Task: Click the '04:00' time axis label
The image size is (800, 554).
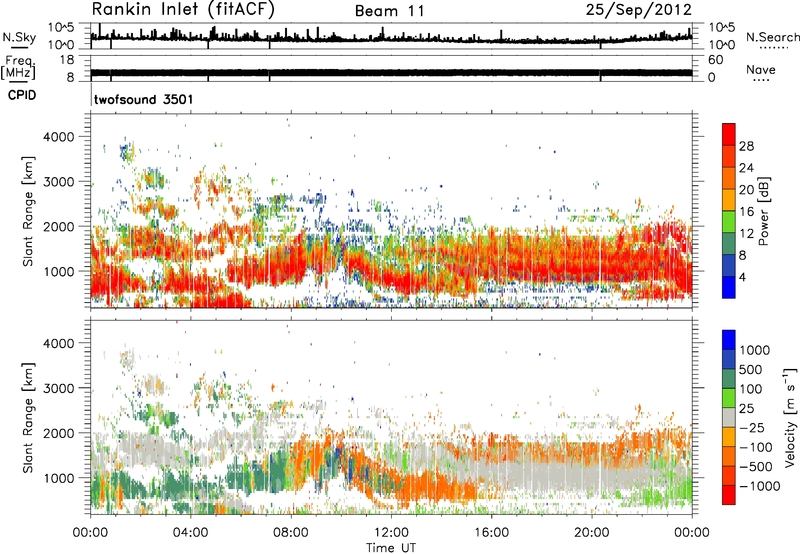Action: (191, 533)
